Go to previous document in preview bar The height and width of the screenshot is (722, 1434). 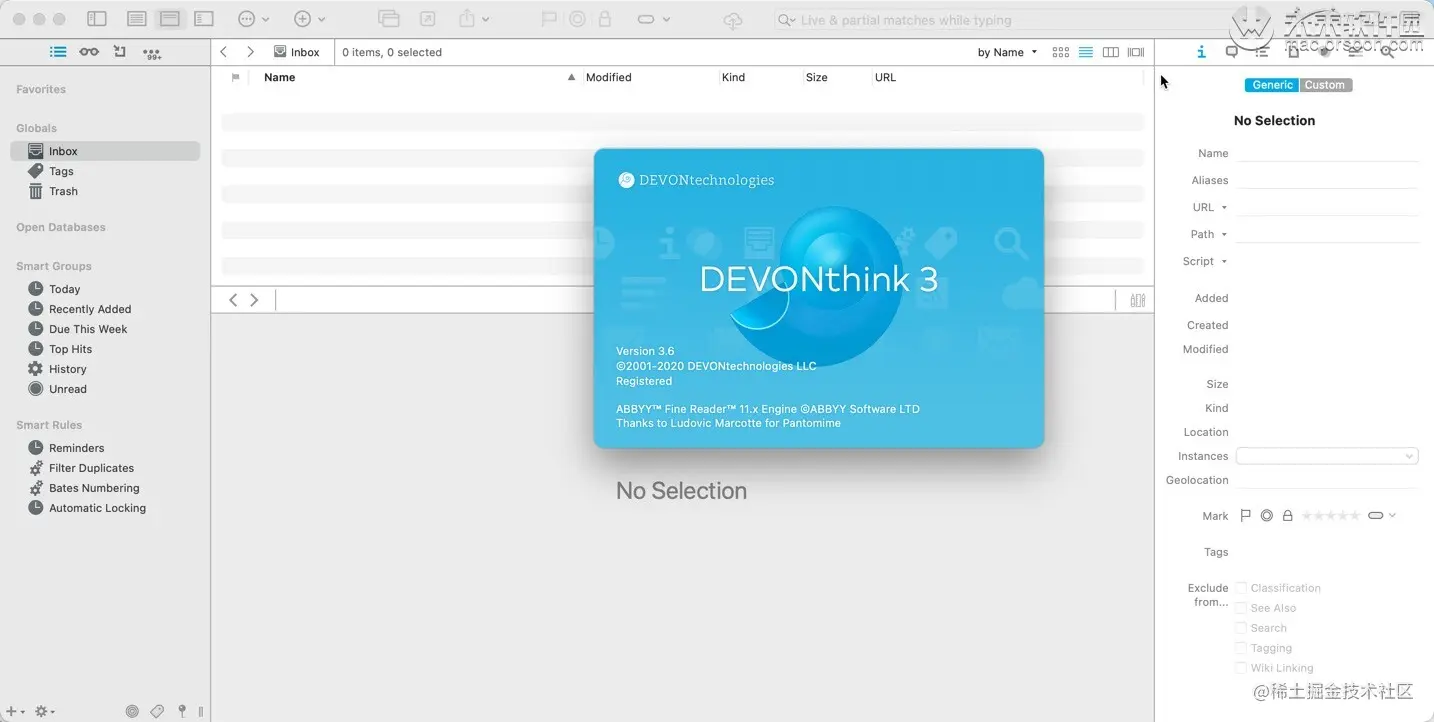click(x=233, y=300)
